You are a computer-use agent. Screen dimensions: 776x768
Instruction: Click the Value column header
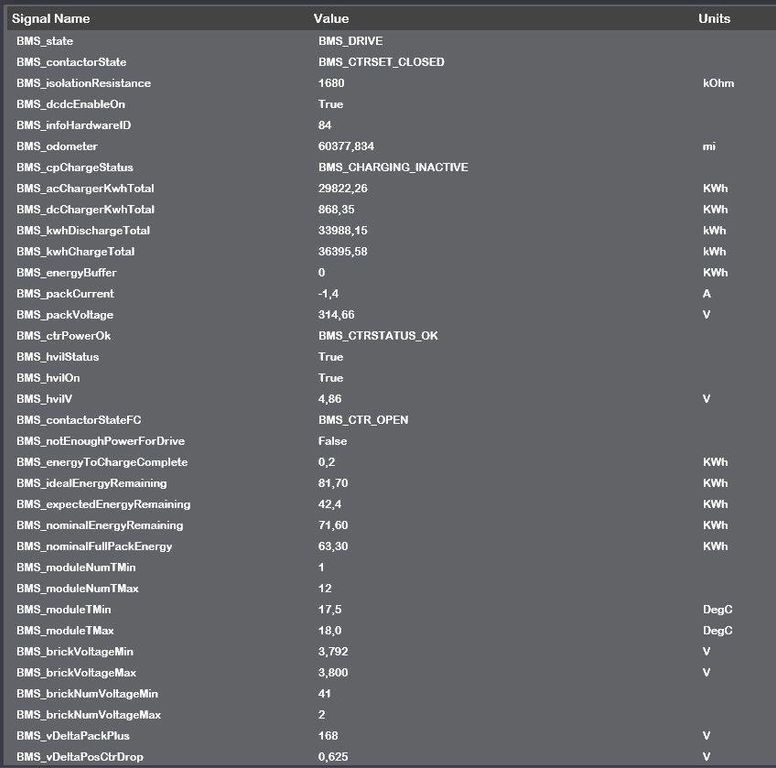tap(331, 19)
